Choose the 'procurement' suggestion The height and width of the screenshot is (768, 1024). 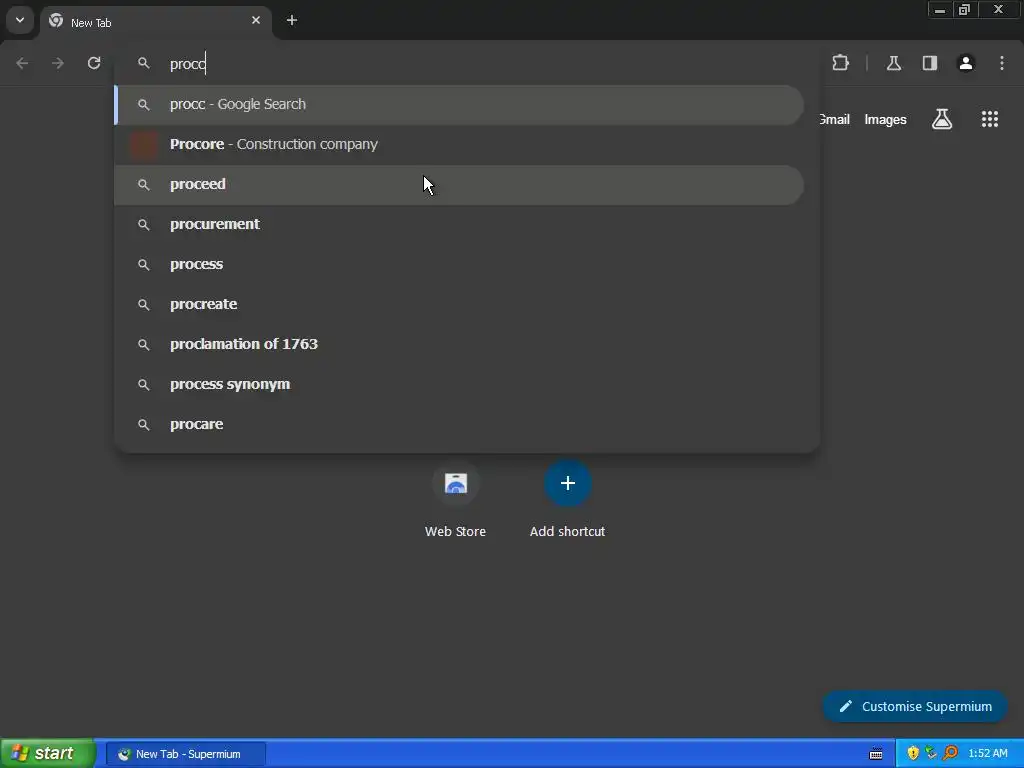tap(459, 225)
